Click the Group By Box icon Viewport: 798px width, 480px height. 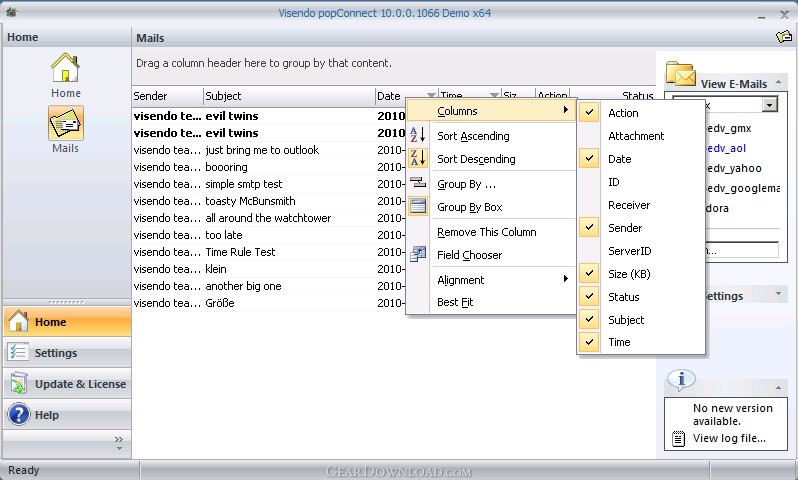(418, 206)
